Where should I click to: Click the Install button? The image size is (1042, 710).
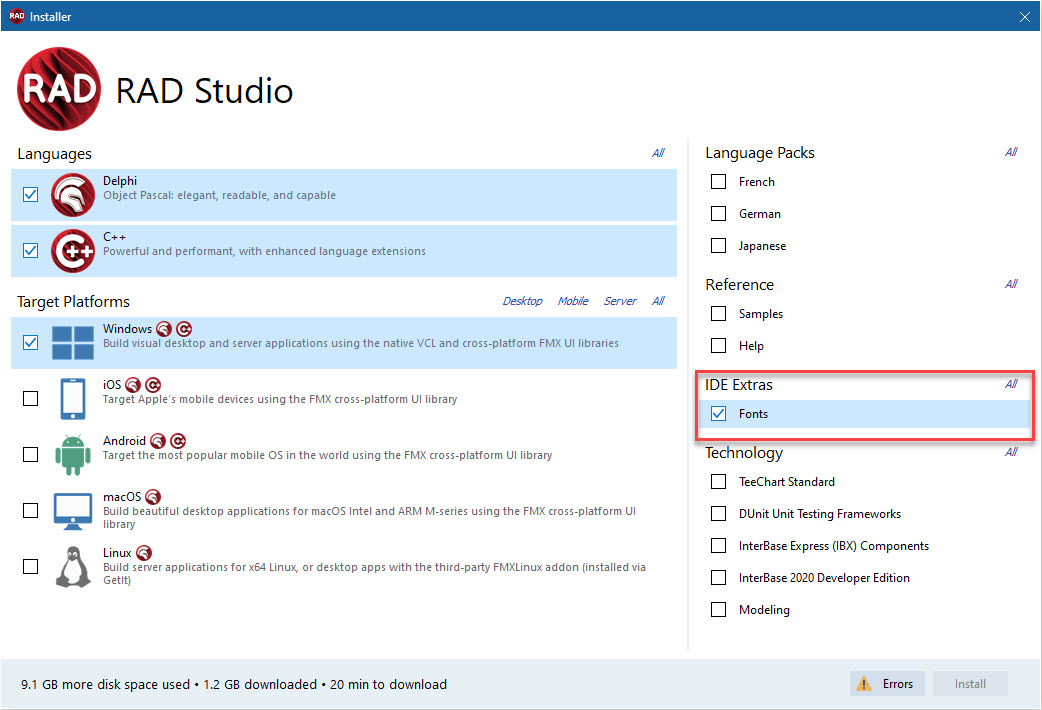pyautogui.click(x=970, y=683)
